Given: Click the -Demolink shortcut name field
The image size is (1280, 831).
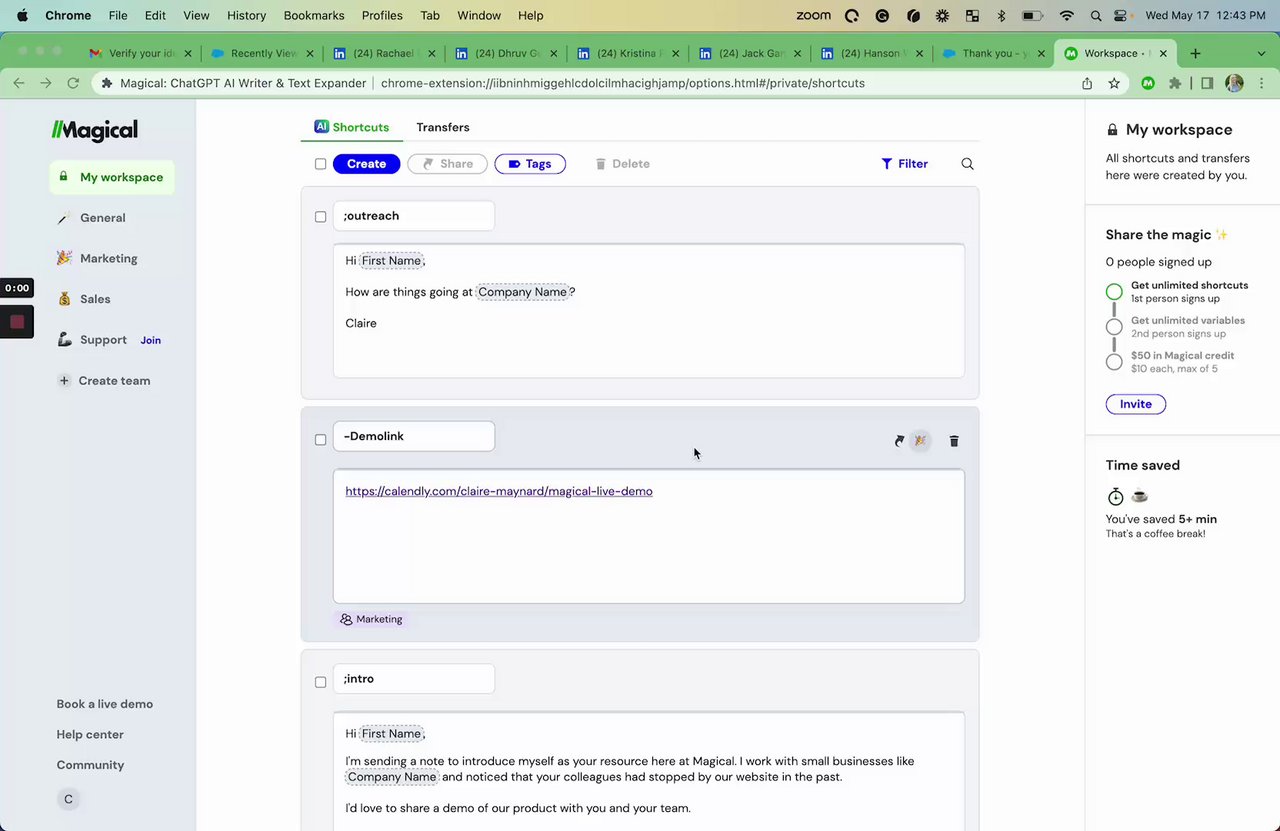Looking at the screenshot, I should point(414,436).
